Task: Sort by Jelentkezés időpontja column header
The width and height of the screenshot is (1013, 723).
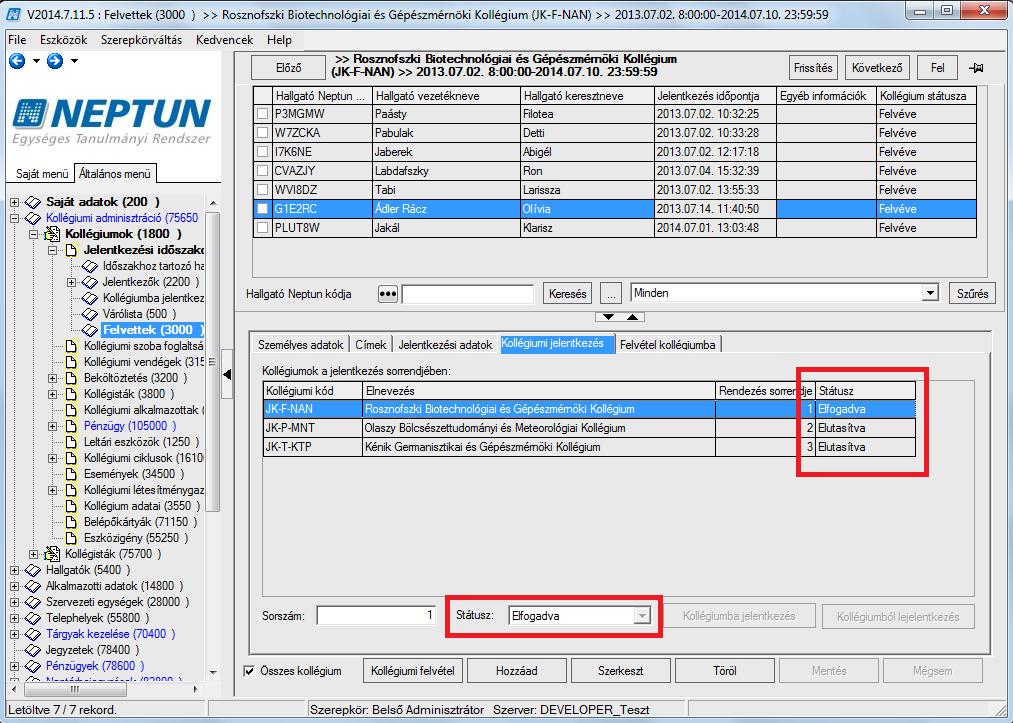Action: point(715,96)
